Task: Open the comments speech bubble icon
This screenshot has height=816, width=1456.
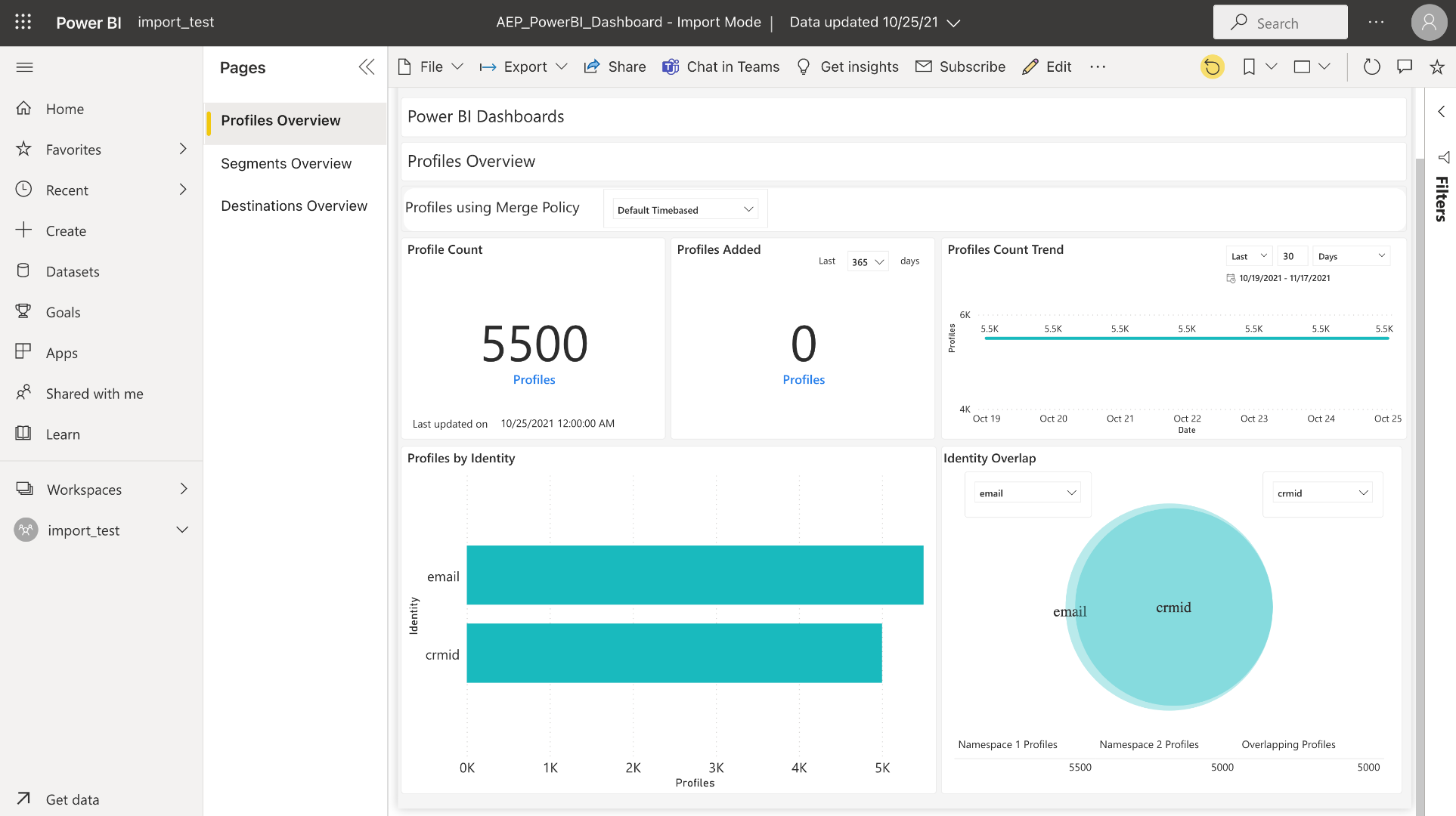Action: tap(1405, 67)
